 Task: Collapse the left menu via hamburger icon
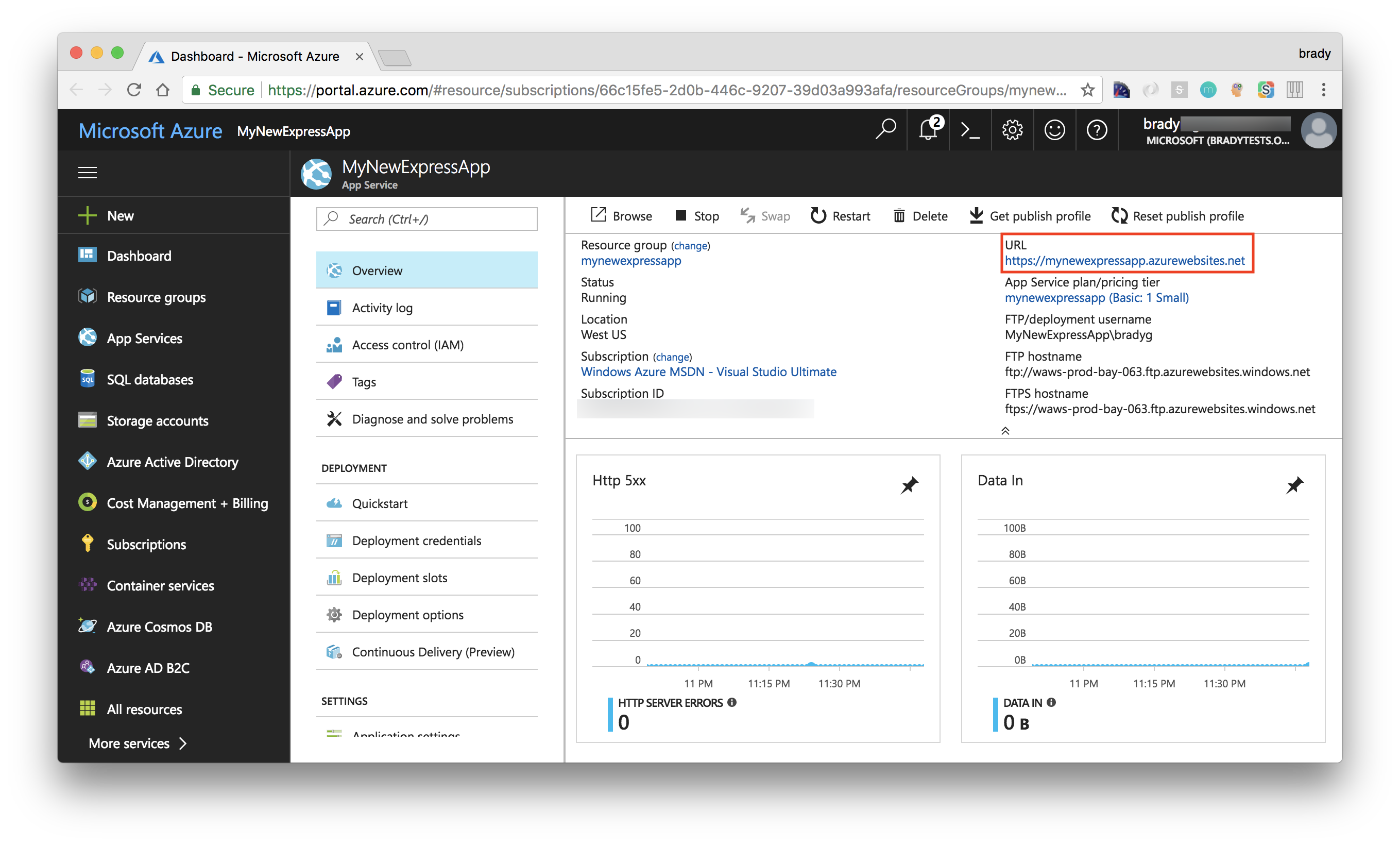pos(88,173)
